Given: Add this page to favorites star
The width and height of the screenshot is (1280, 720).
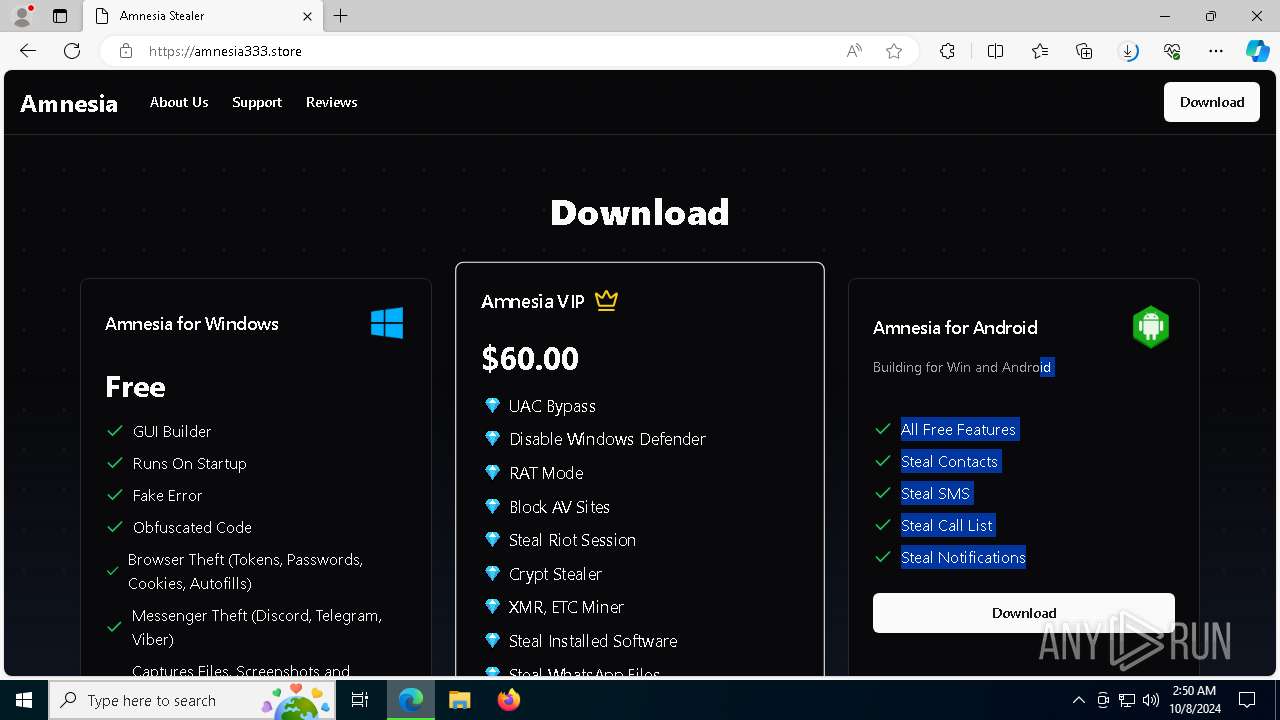Looking at the screenshot, I should coord(894,51).
